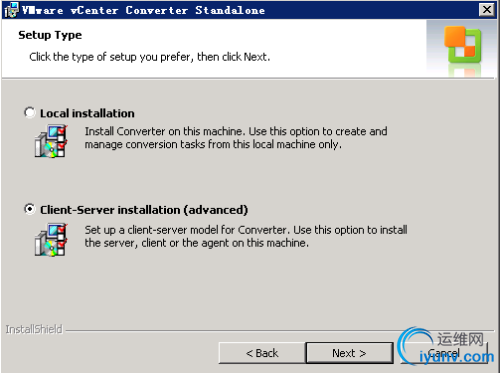500x373 pixels.
Task: Click the "Setup Type" heading
Action: pyautogui.click(x=50, y=35)
